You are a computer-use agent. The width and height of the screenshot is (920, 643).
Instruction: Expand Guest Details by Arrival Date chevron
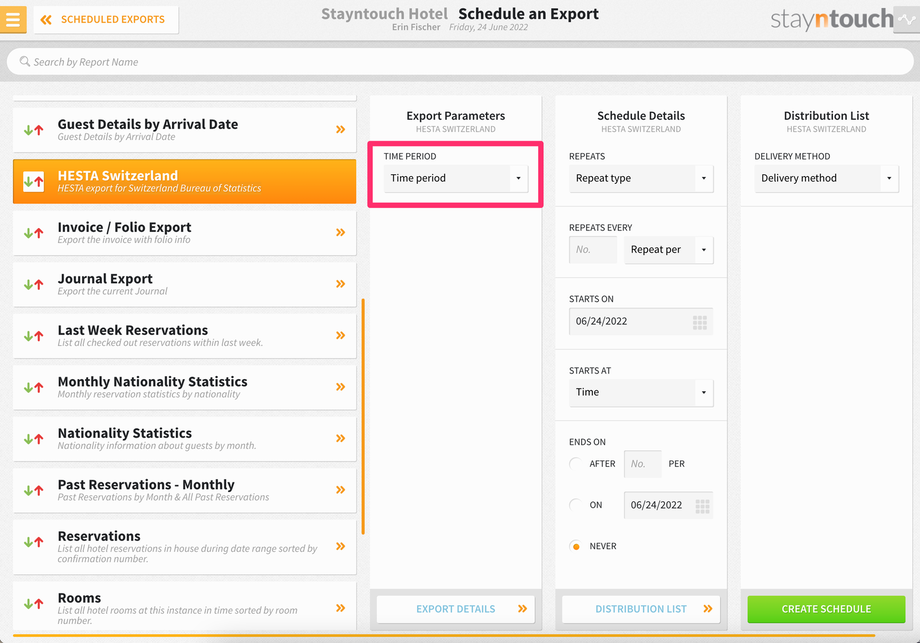tap(340, 129)
